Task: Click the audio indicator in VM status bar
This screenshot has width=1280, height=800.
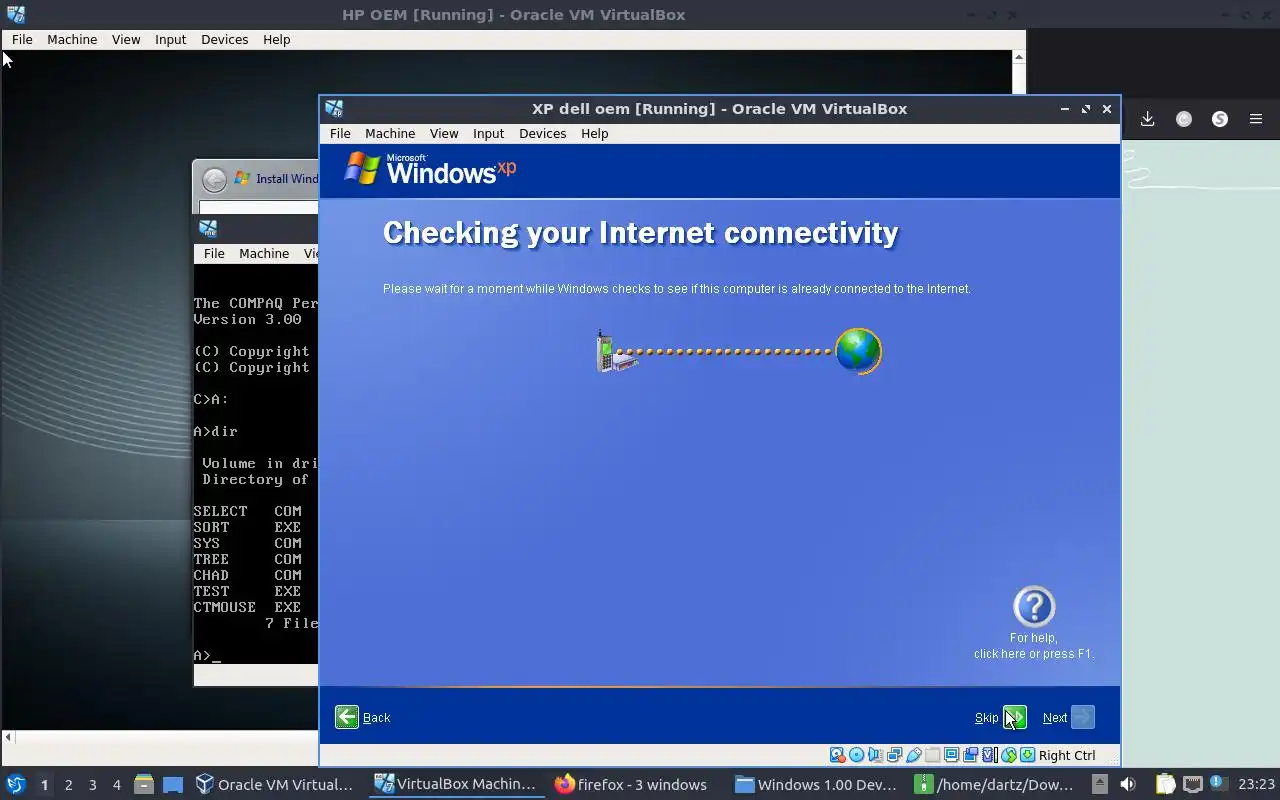Action: [876, 755]
